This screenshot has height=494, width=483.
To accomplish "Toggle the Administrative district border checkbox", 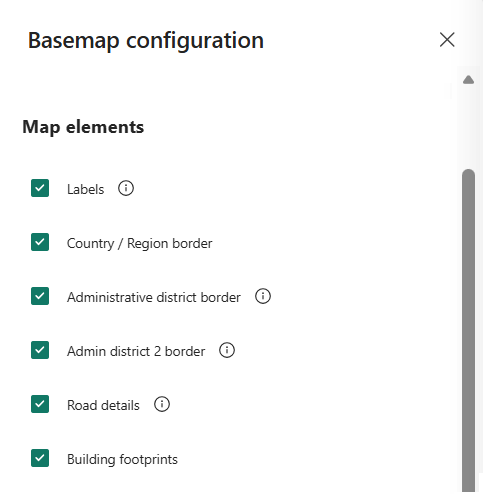I will click(40, 296).
